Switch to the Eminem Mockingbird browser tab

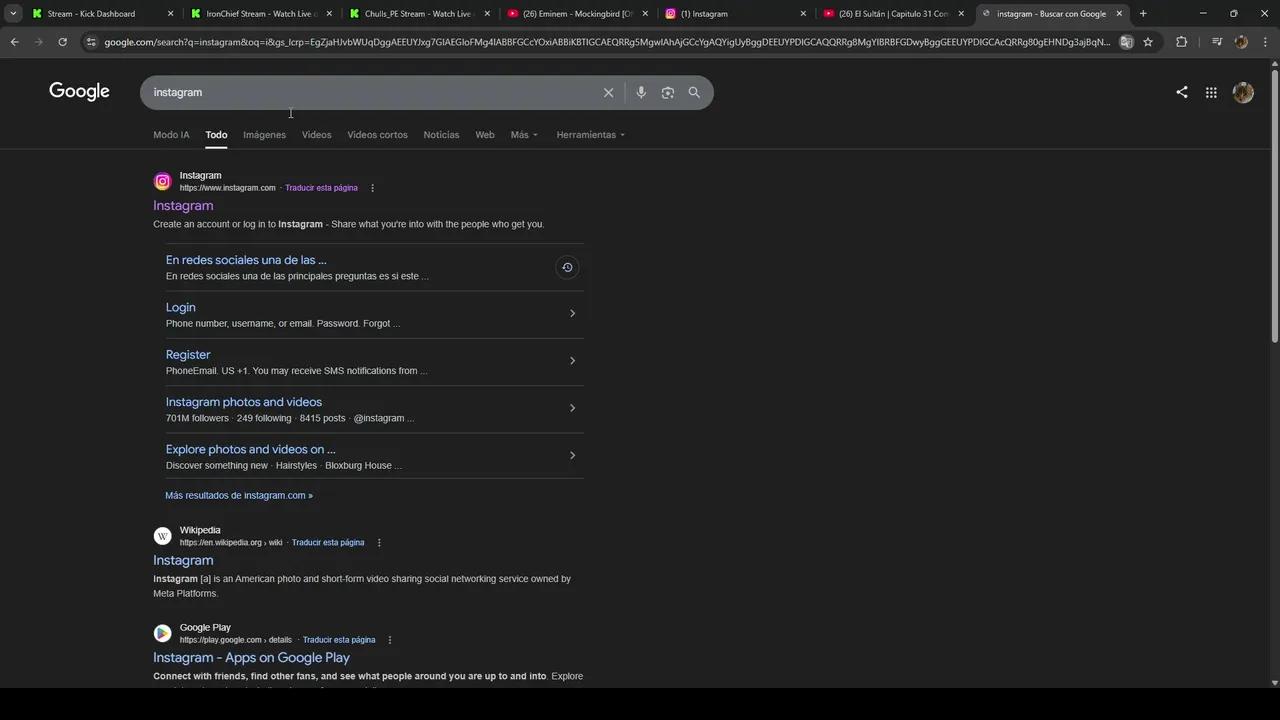(x=577, y=14)
